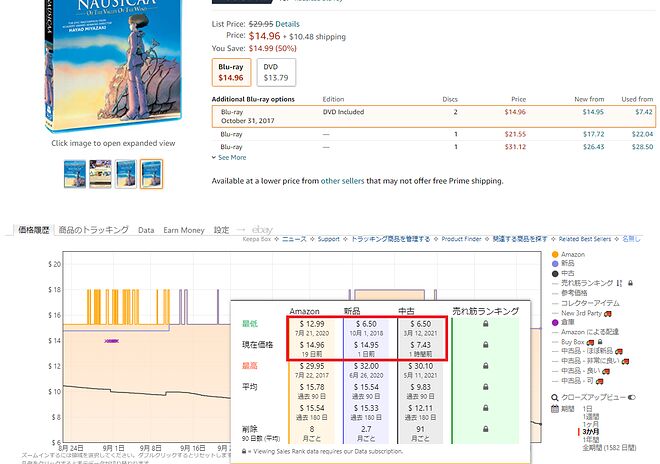Click the truck icon beside 中古品 - 非常に良い
Viewport: 660px width, 464px height.
625,361
